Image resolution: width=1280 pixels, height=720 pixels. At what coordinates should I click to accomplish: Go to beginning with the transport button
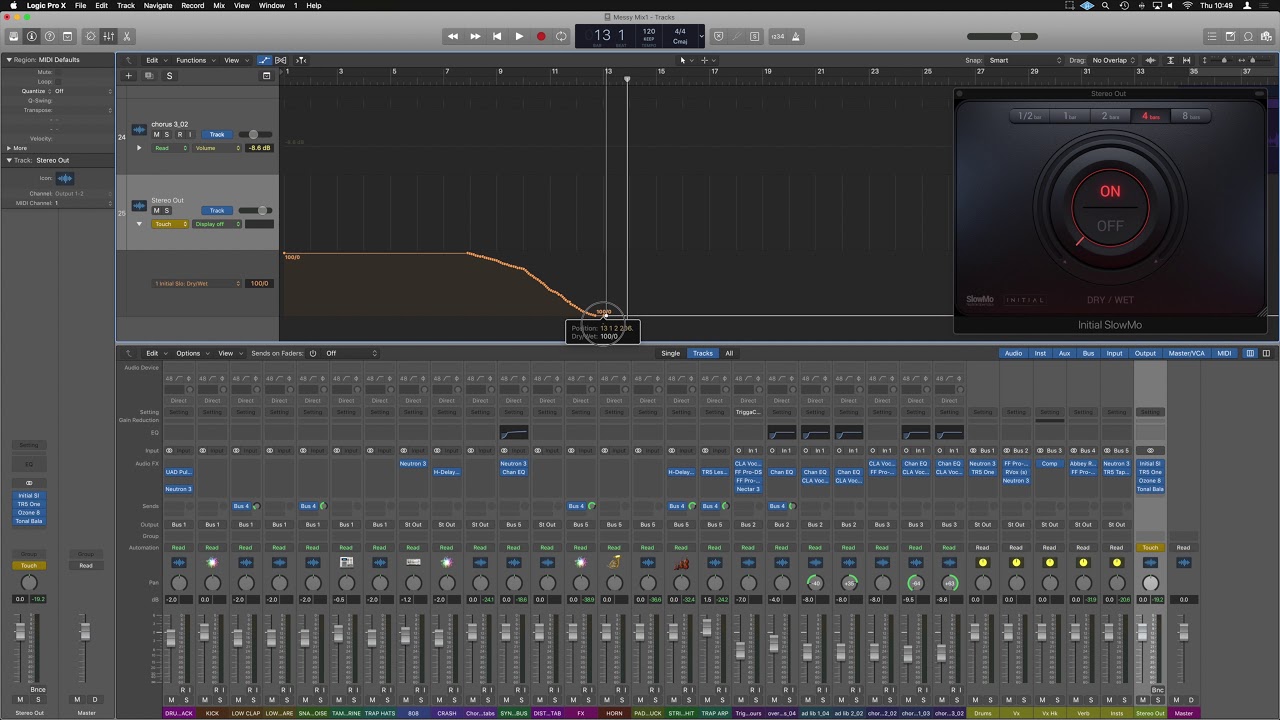(x=497, y=36)
